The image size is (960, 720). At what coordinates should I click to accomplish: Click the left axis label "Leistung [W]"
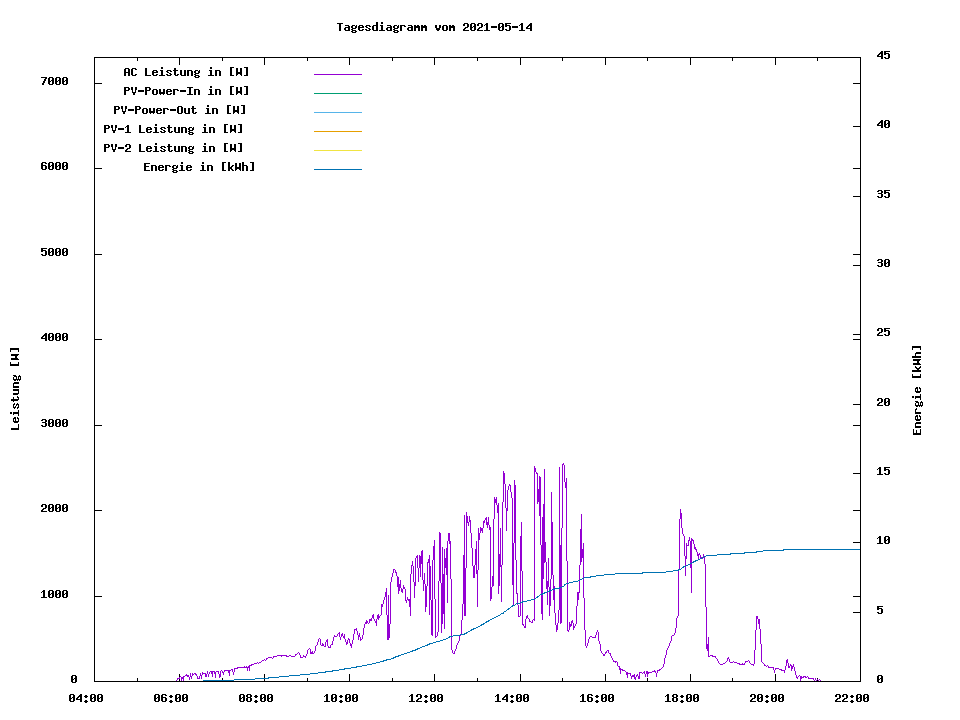(x=15, y=389)
